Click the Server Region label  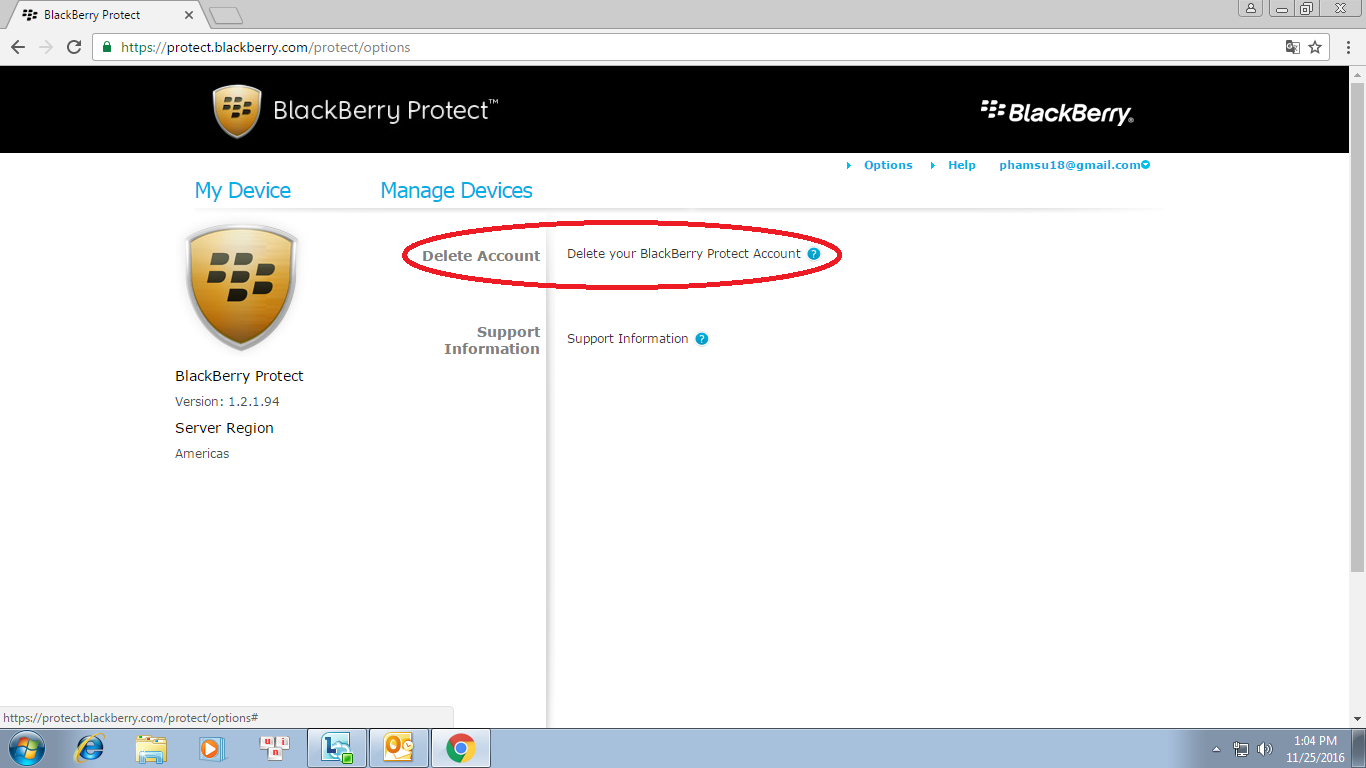click(x=224, y=428)
